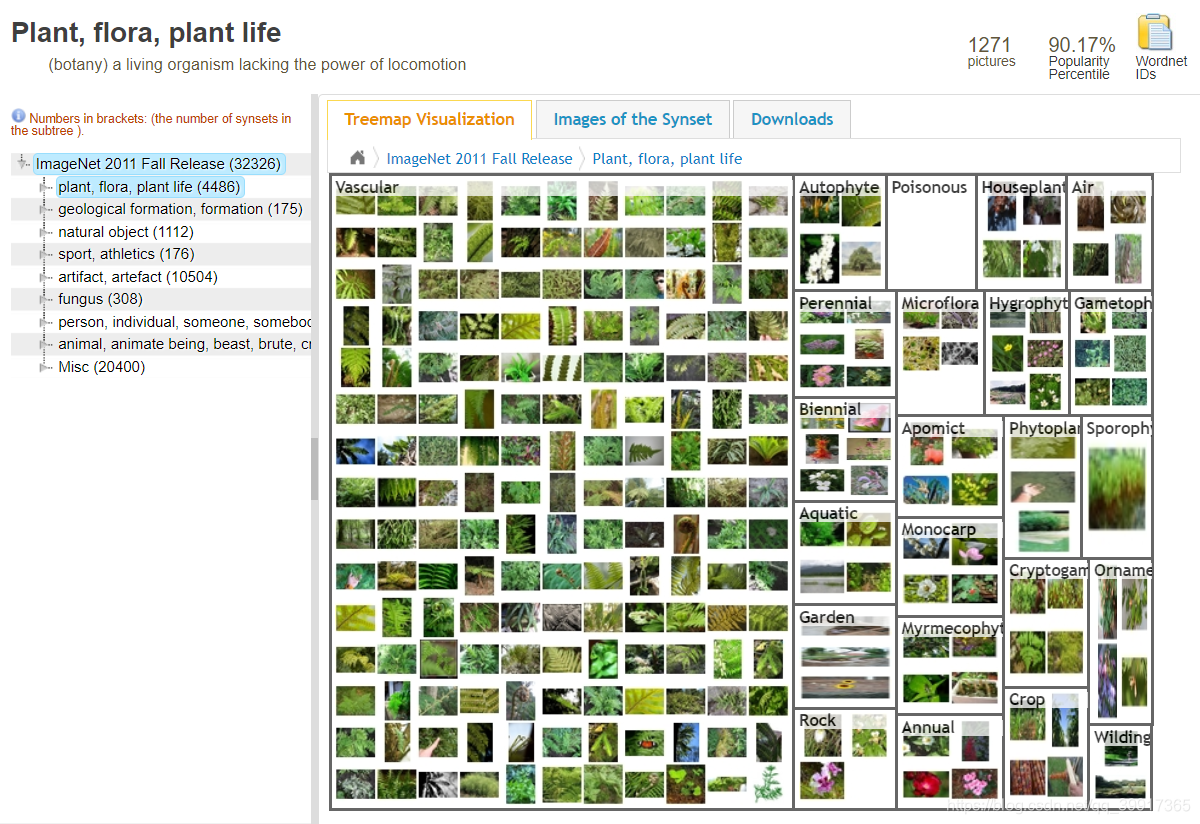Click the sunflower thumbnail in Garden cell
1200x824 pixels.
(844, 687)
